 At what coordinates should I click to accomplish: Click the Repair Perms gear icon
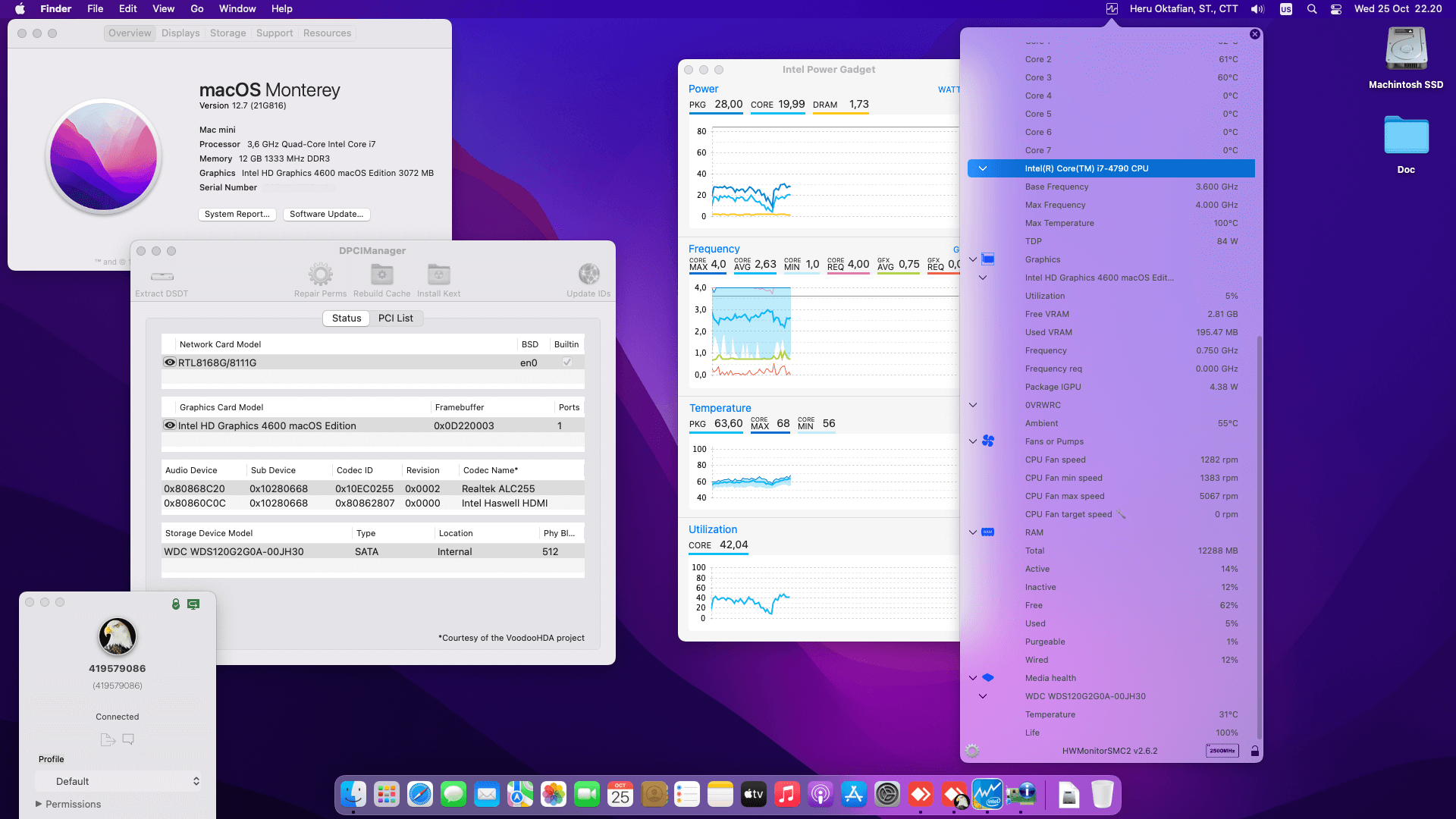tap(320, 275)
